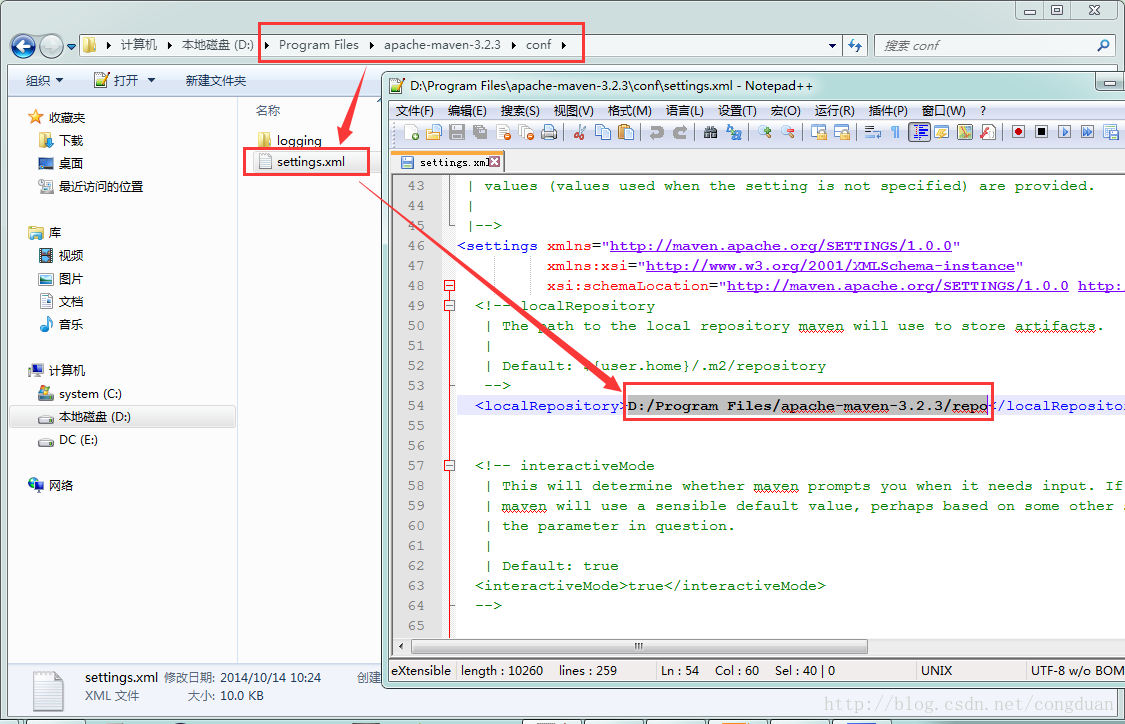Image resolution: width=1125 pixels, height=724 pixels.
Task: Click the Open file icon in Notepad++
Action: coord(434,132)
